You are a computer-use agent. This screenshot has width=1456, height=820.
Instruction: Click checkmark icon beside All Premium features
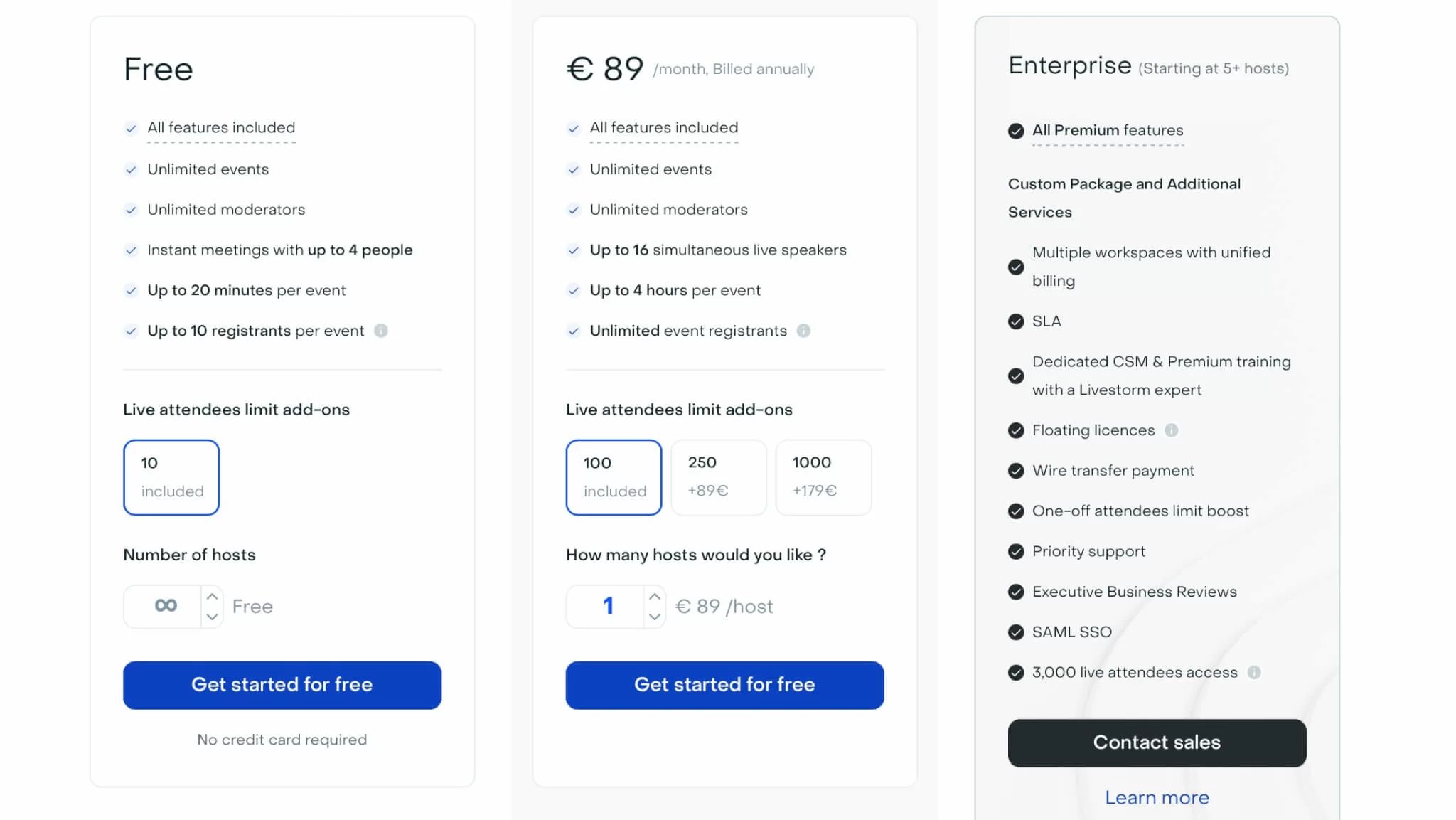coord(1016,131)
